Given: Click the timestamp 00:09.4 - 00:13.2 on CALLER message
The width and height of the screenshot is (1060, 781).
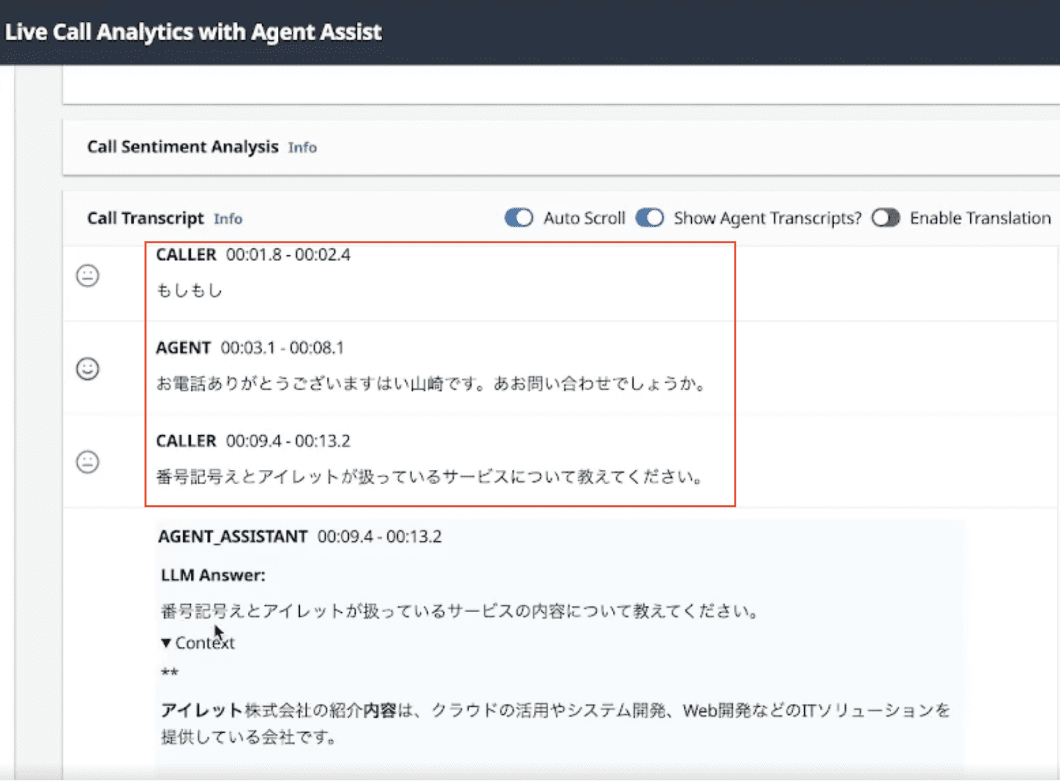Looking at the screenshot, I should tap(285, 440).
